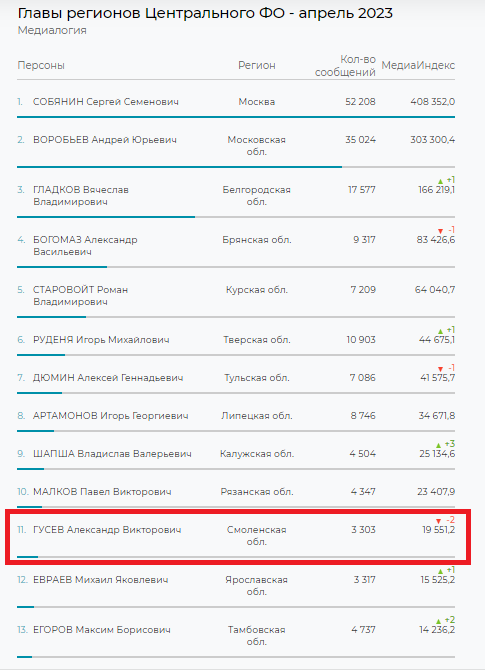Select МАЛКОВ Павел Викторович row
Image resolution: width=485 pixels, height=670 pixels.
point(236,492)
